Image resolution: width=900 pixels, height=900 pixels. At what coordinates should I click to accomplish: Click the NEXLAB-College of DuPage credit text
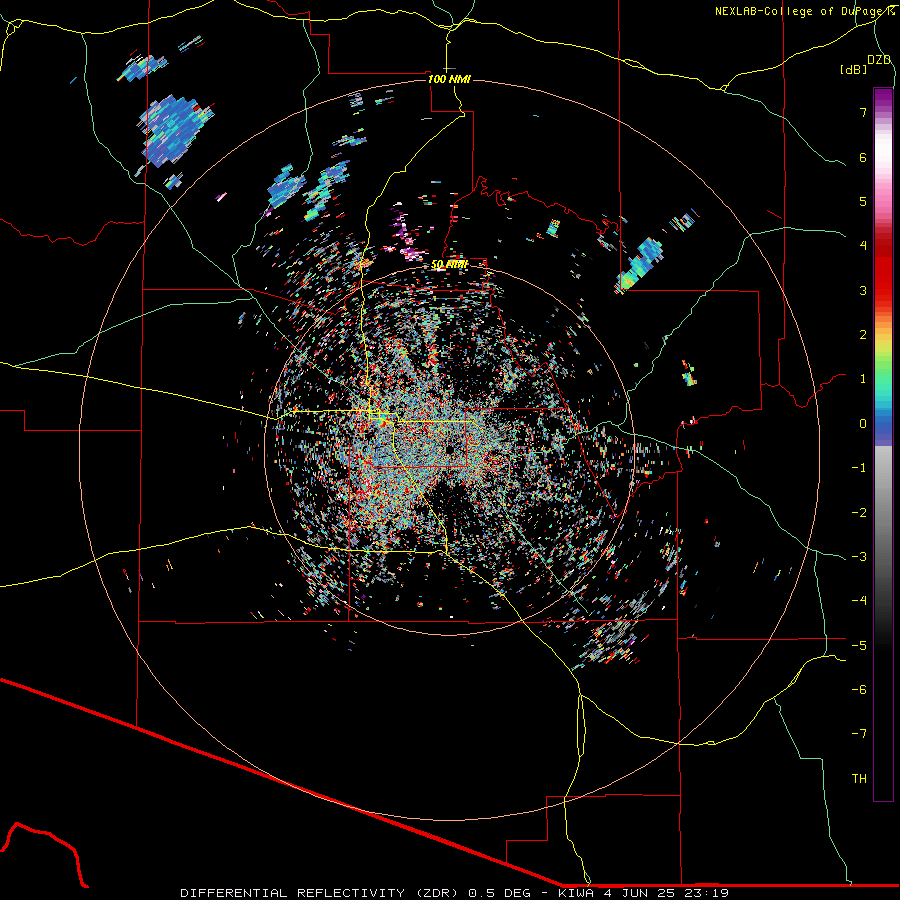(x=804, y=11)
